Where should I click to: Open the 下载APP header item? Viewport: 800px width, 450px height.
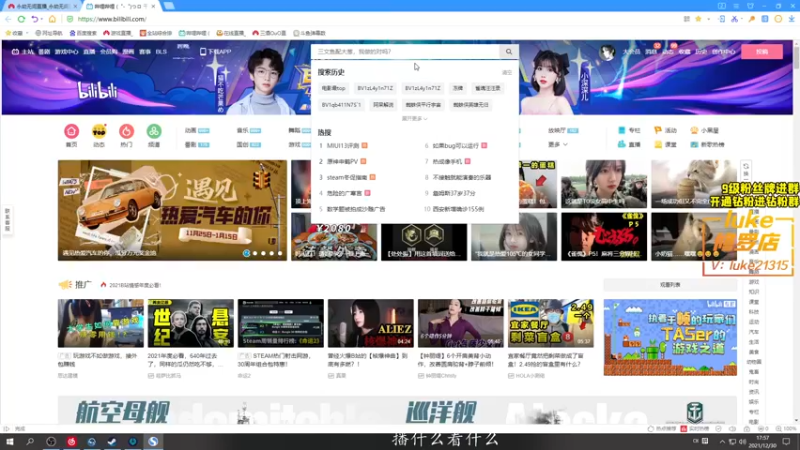point(215,52)
